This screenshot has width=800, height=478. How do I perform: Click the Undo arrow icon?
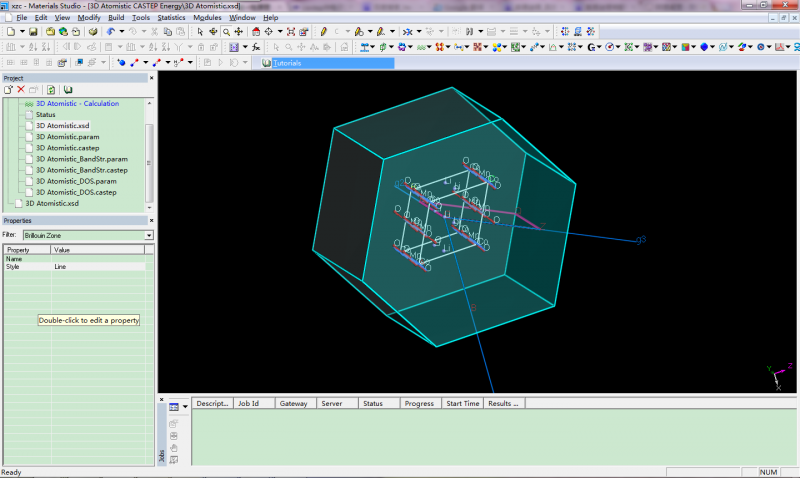click(x=109, y=32)
